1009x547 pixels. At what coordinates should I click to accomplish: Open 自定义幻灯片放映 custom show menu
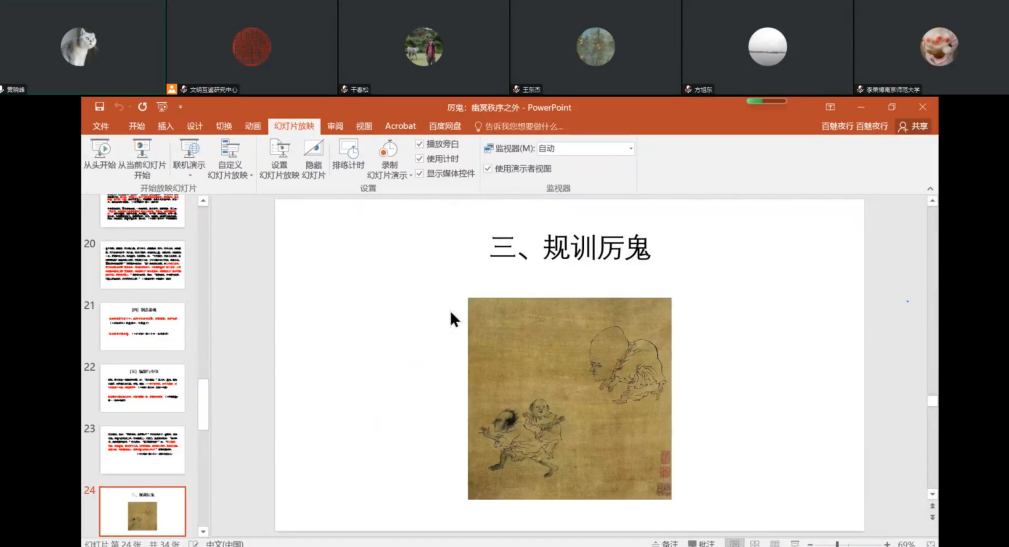tap(229, 159)
